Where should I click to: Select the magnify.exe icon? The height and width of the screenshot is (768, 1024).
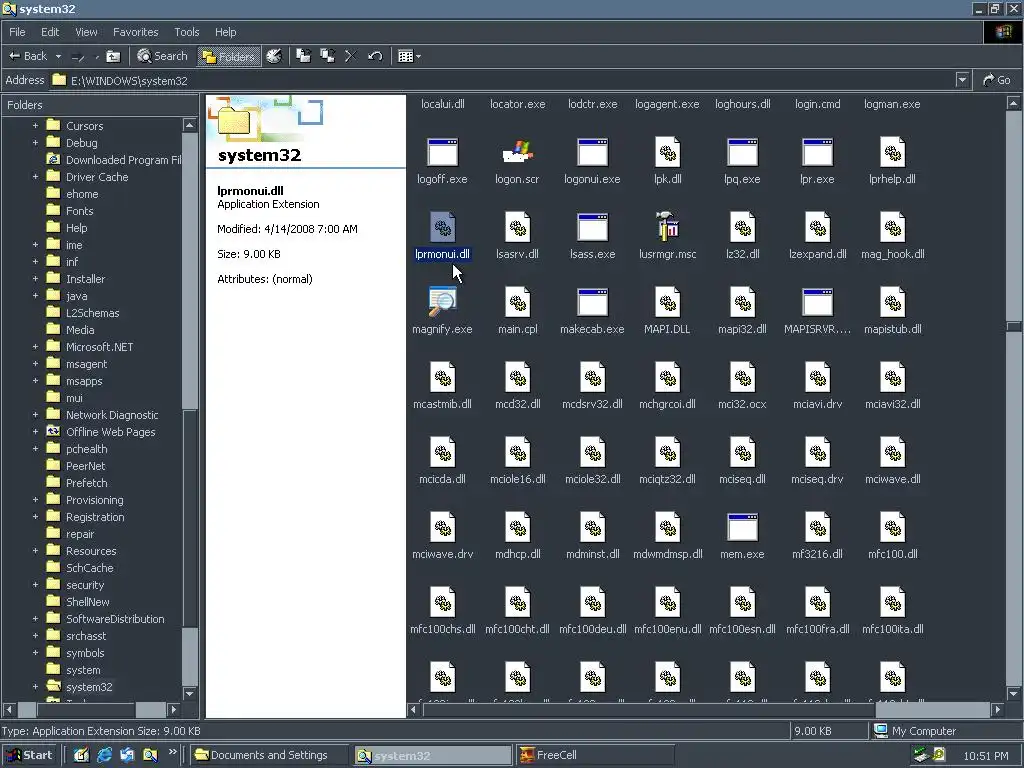442,302
